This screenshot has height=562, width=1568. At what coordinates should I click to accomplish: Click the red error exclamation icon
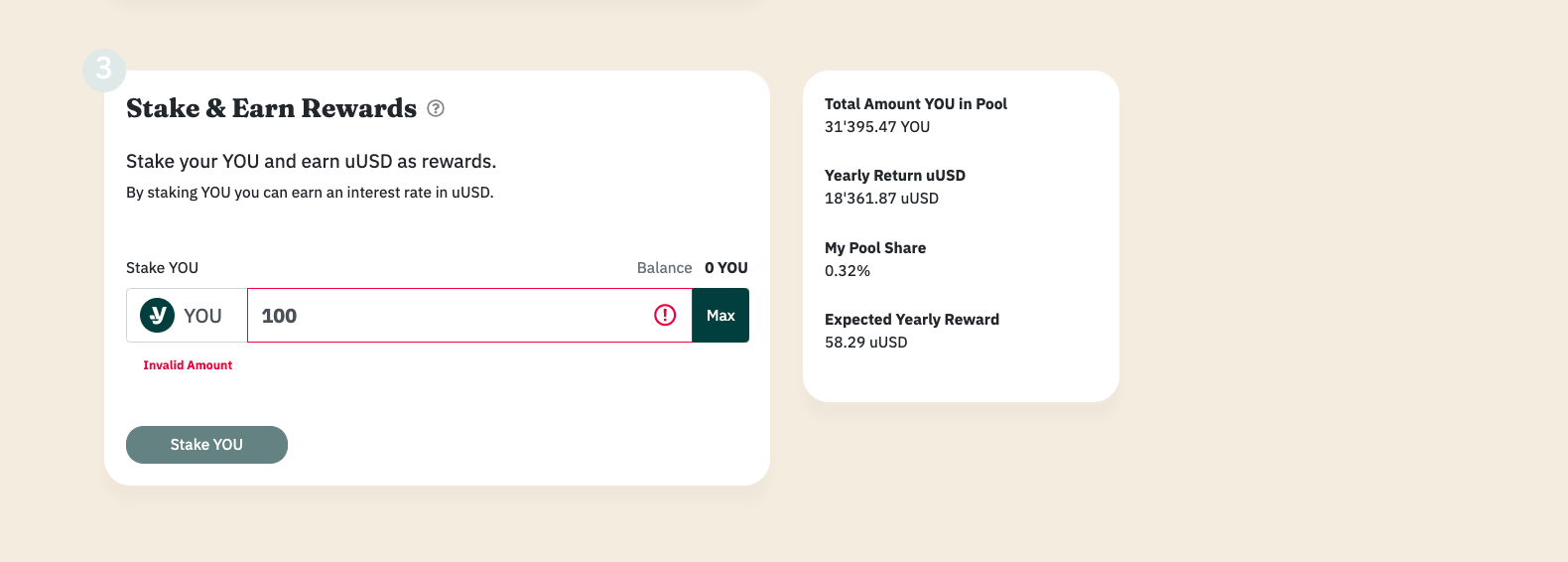tap(665, 315)
